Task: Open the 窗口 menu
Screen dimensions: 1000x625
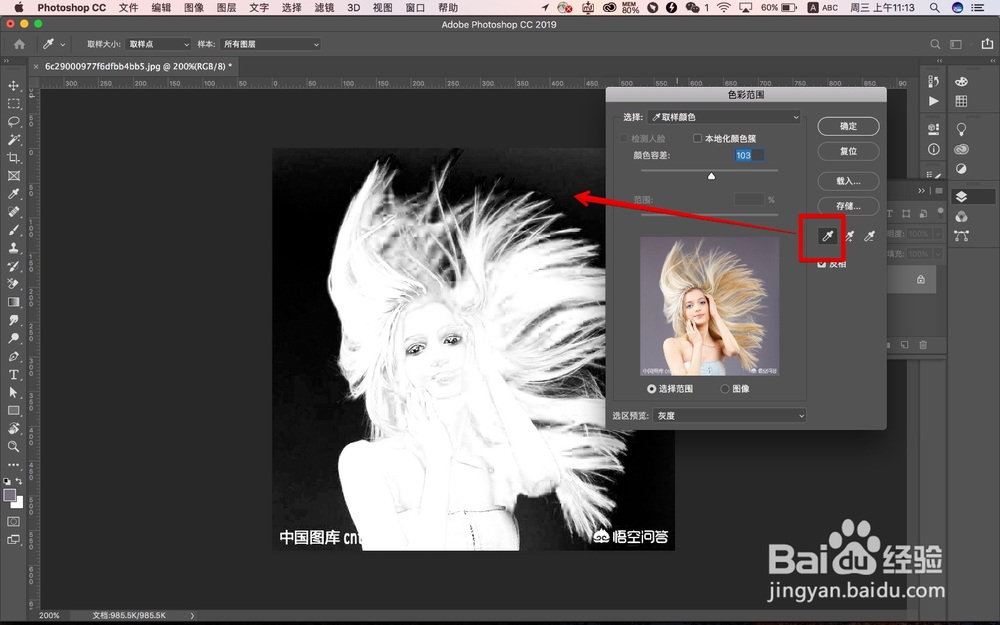Action: click(x=415, y=8)
